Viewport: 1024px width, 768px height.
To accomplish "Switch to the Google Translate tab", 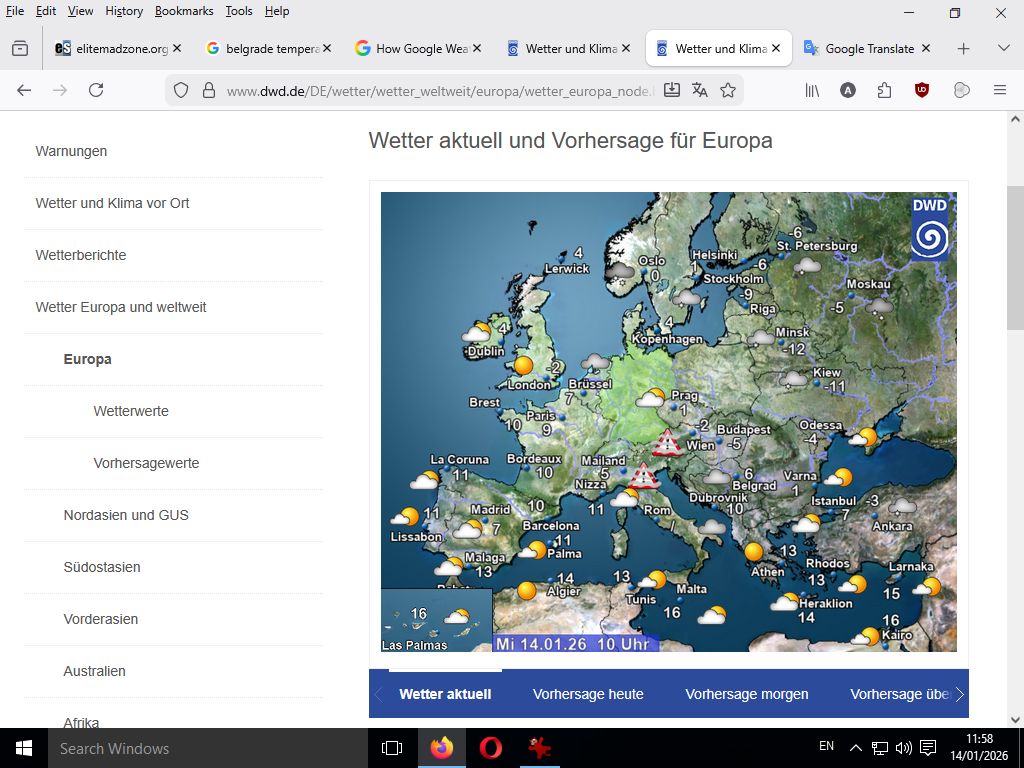I will point(867,48).
